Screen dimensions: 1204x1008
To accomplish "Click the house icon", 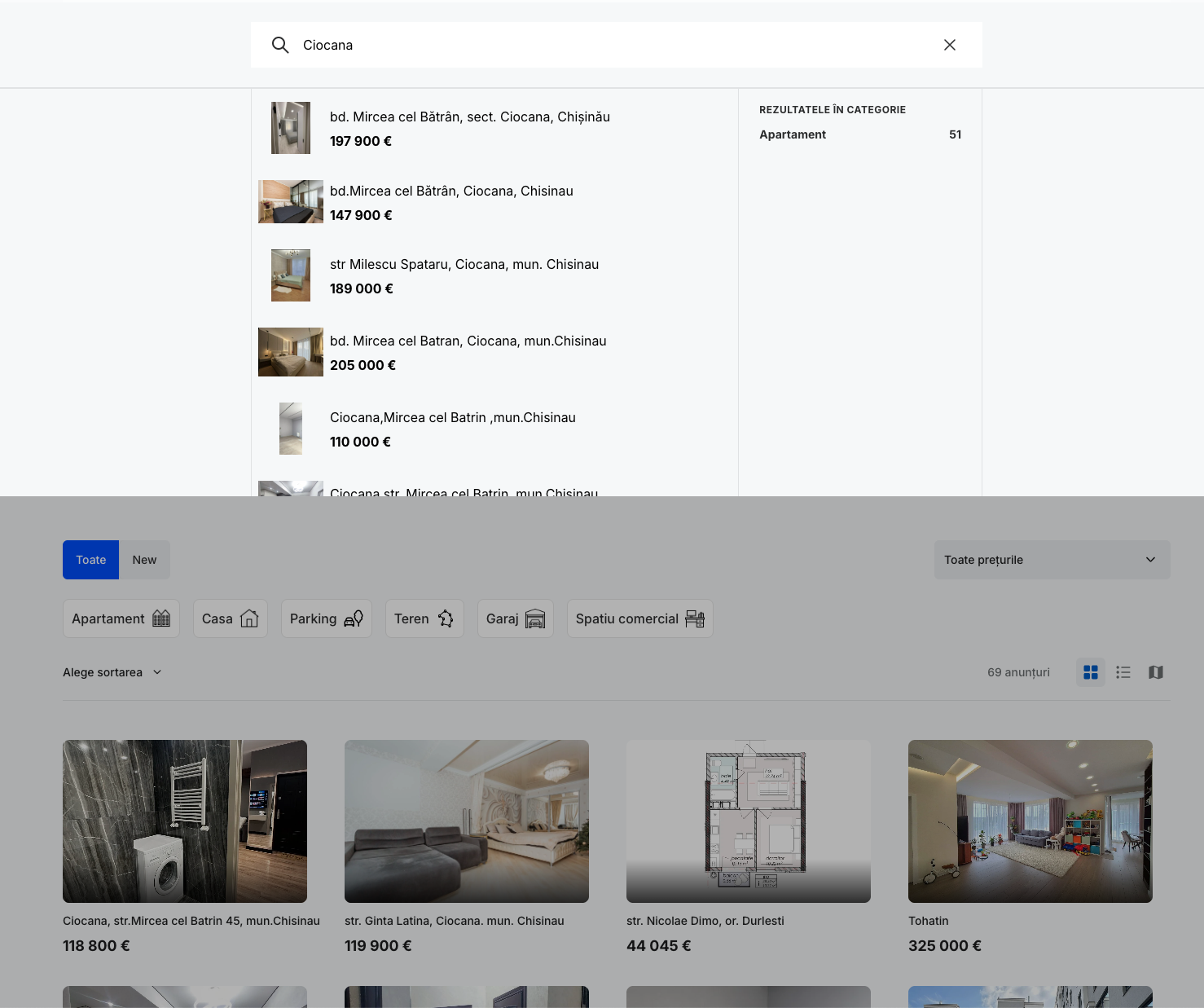I will click(249, 618).
